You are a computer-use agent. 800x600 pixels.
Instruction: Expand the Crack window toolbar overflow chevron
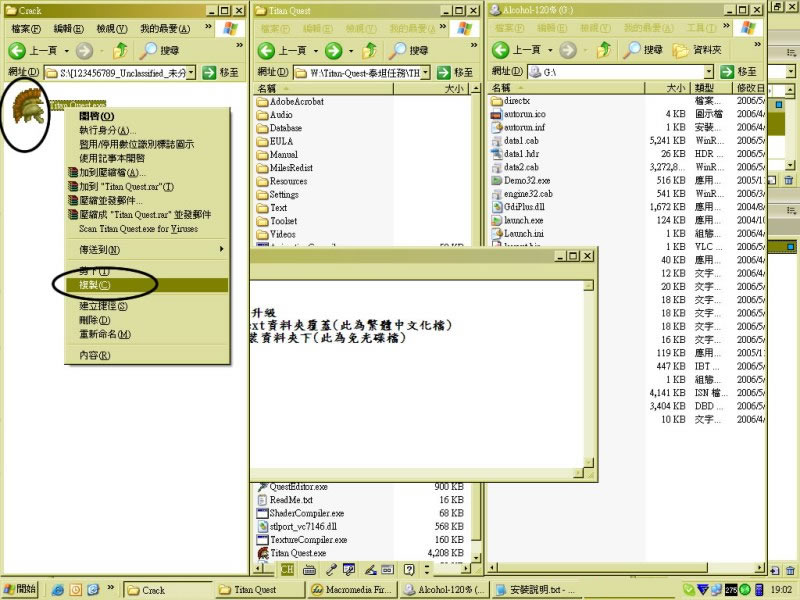point(239,45)
